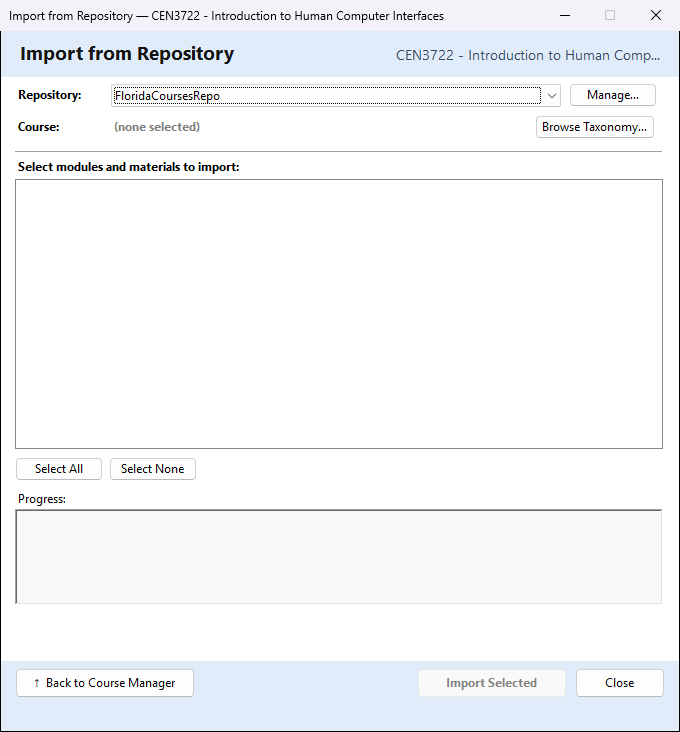Close the window with the X icon
680x732 pixels.
pyautogui.click(x=656, y=15)
